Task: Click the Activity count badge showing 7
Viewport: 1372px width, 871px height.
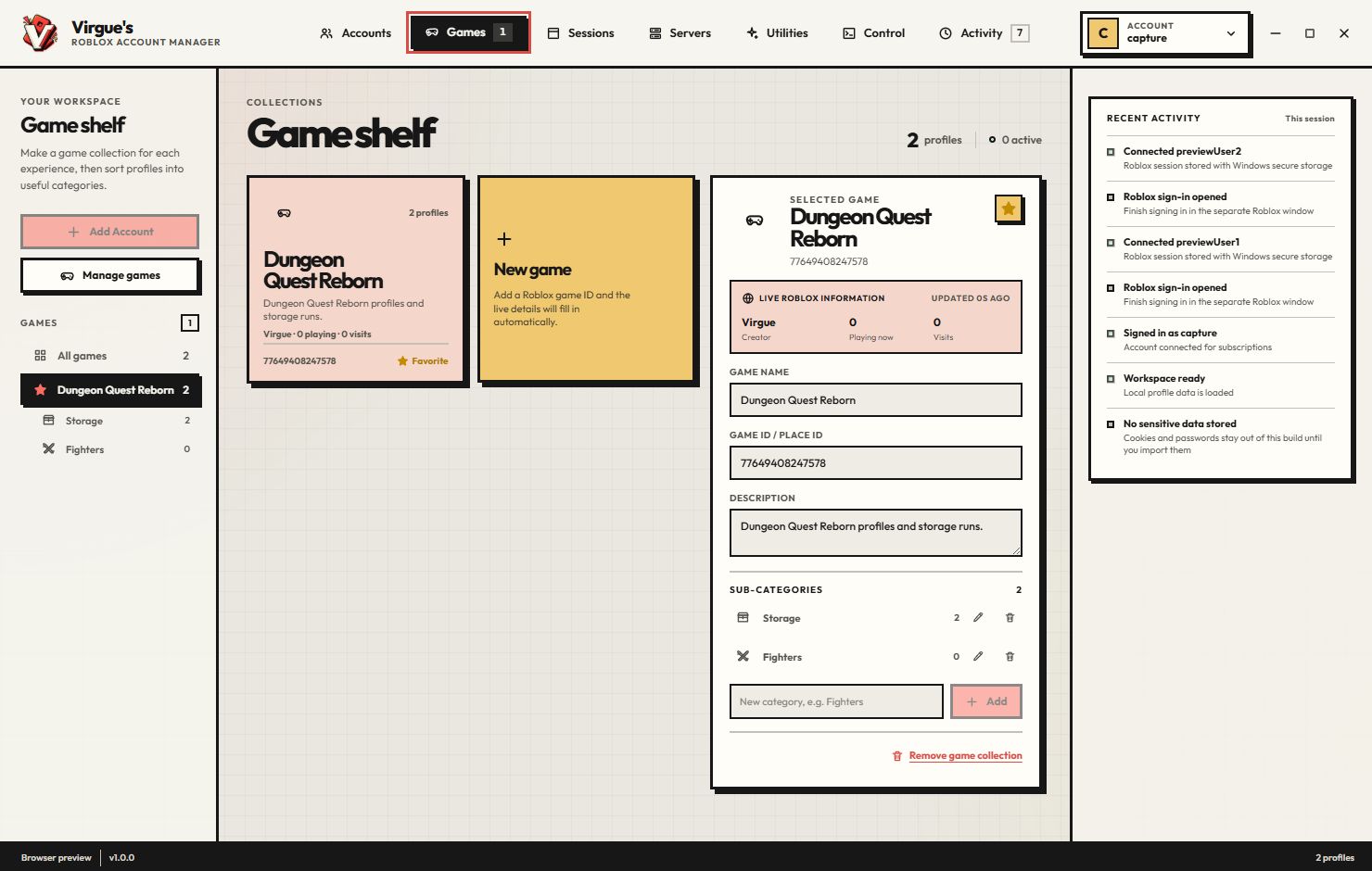Action: point(1020,33)
